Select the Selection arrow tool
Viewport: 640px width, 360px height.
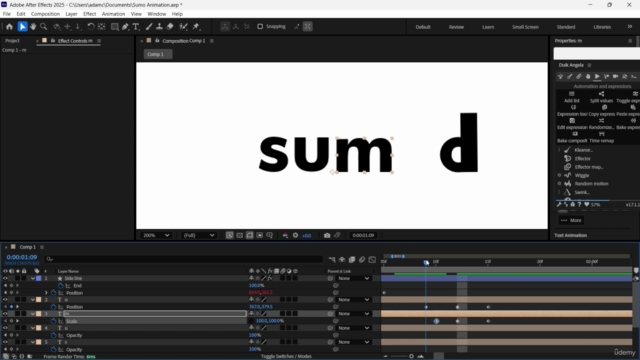(x=22, y=27)
